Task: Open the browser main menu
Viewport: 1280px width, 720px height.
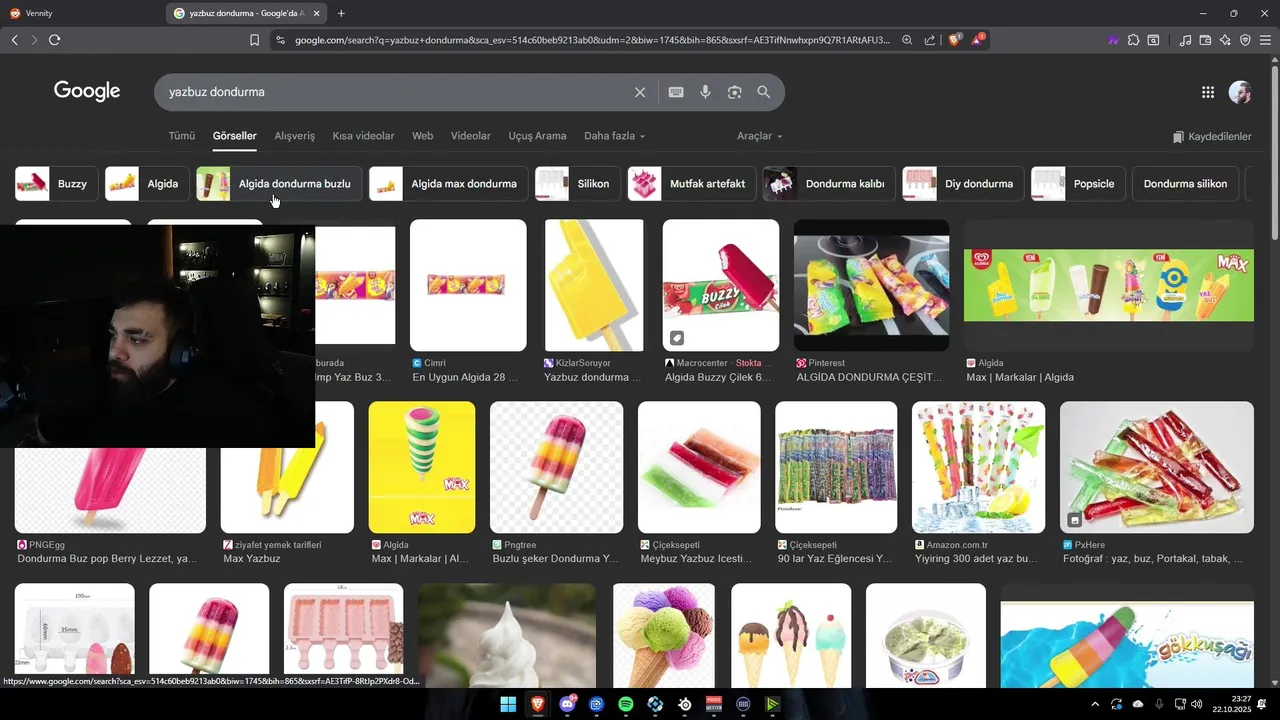Action: tap(1265, 40)
